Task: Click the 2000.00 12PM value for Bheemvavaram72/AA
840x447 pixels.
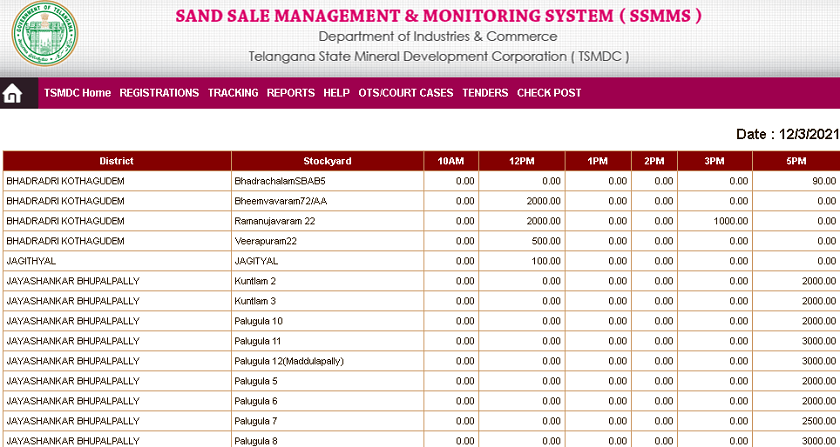Action: [543, 201]
